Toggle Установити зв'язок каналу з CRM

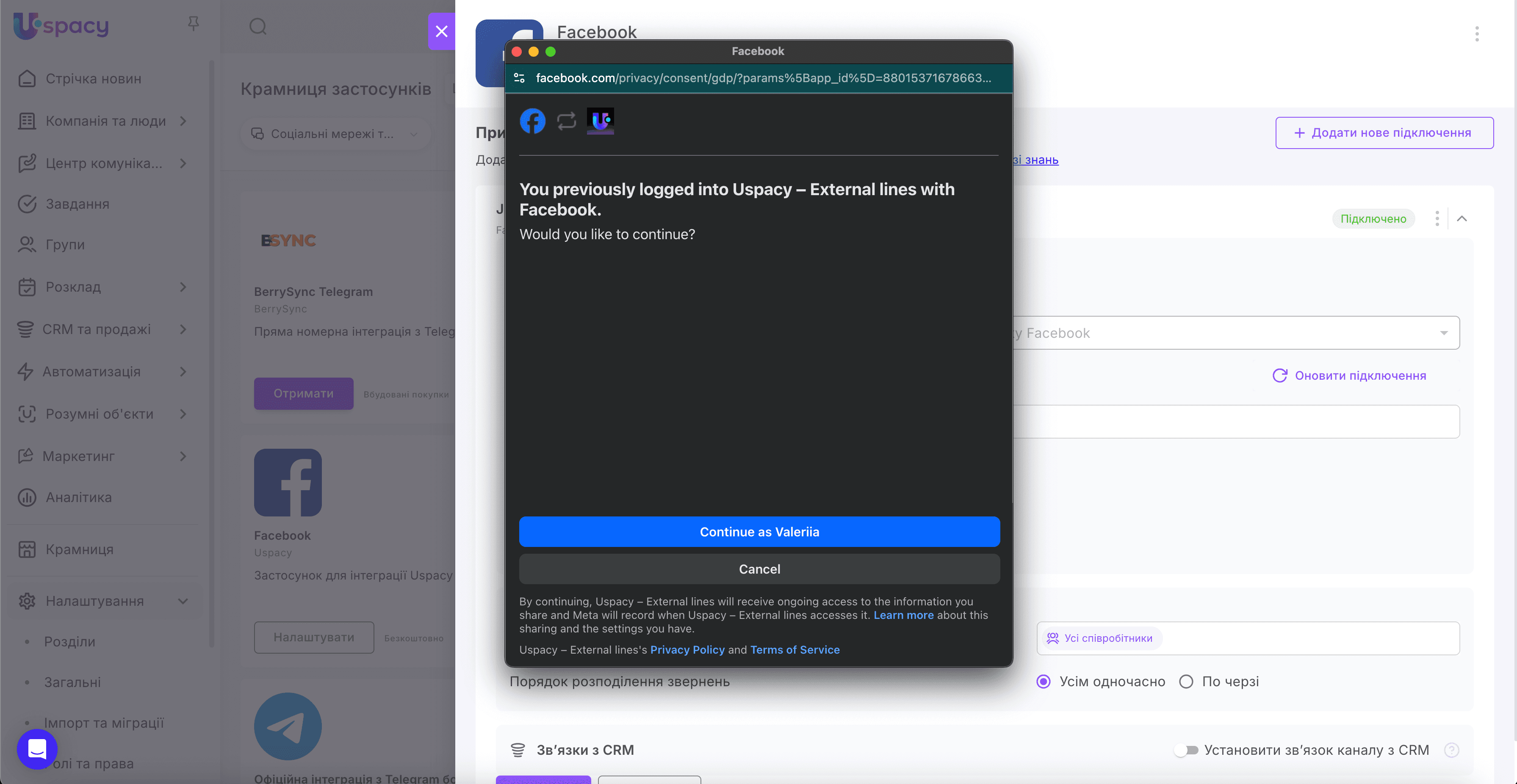click(x=1185, y=750)
